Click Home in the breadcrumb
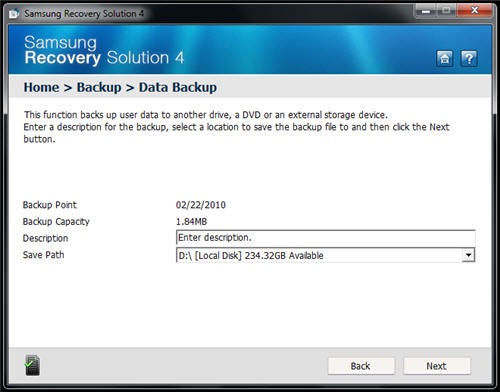 tap(41, 87)
